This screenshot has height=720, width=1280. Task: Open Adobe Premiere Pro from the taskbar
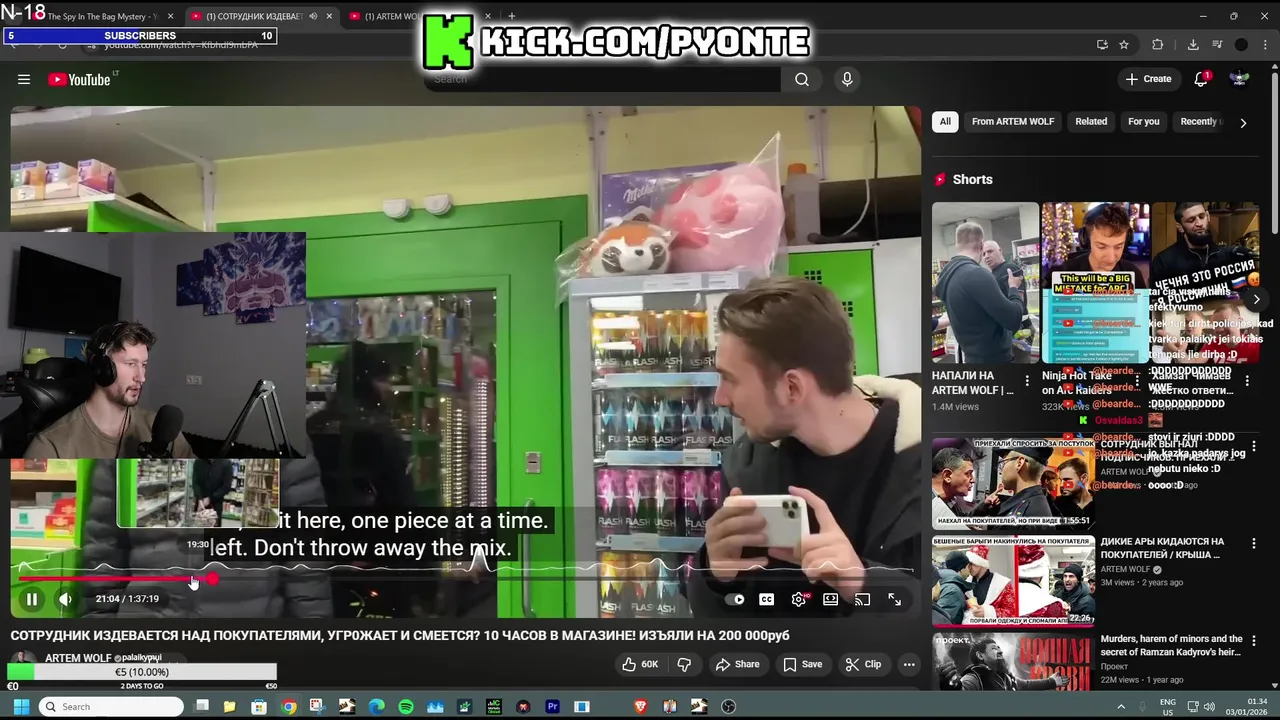click(x=552, y=706)
